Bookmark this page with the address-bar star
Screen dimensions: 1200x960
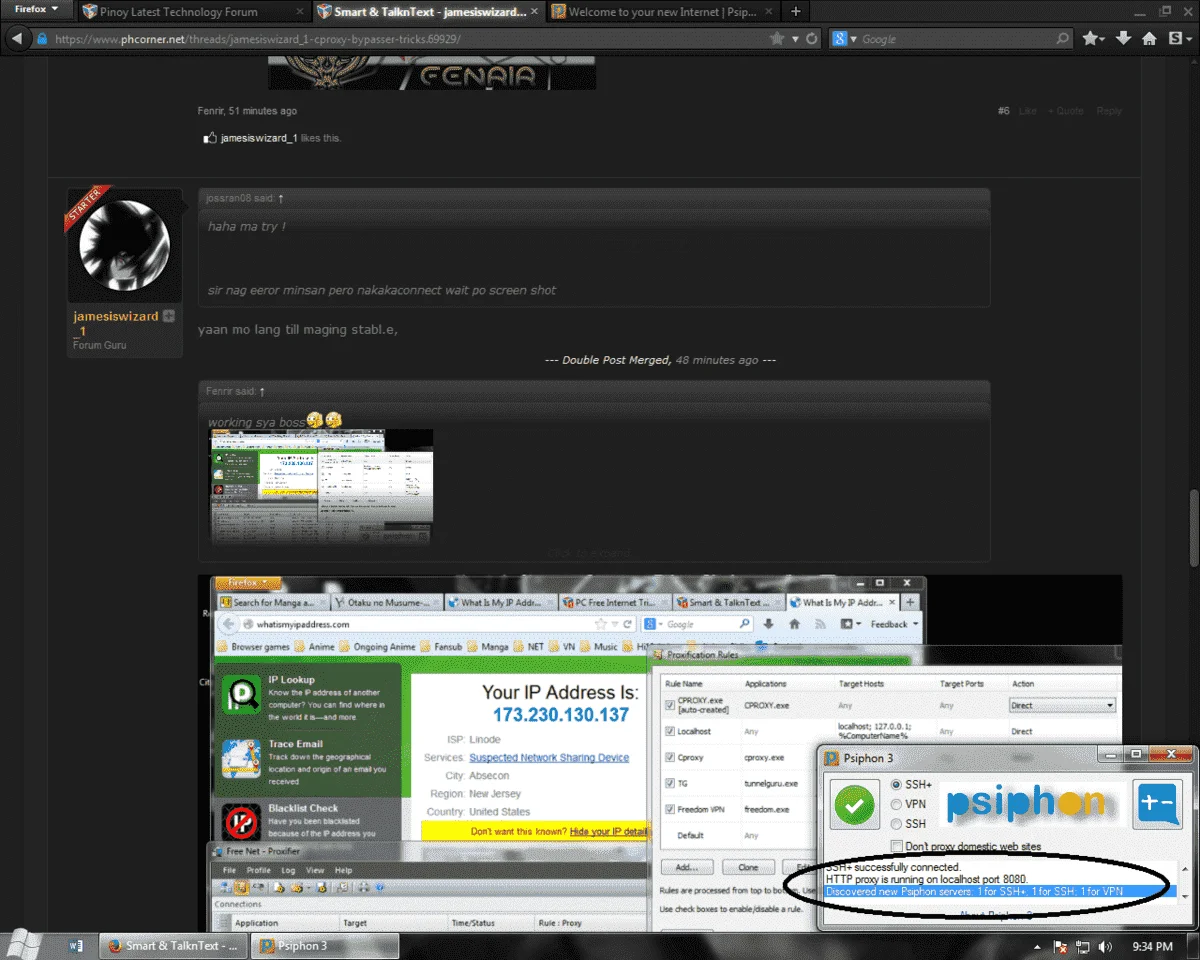(778, 39)
